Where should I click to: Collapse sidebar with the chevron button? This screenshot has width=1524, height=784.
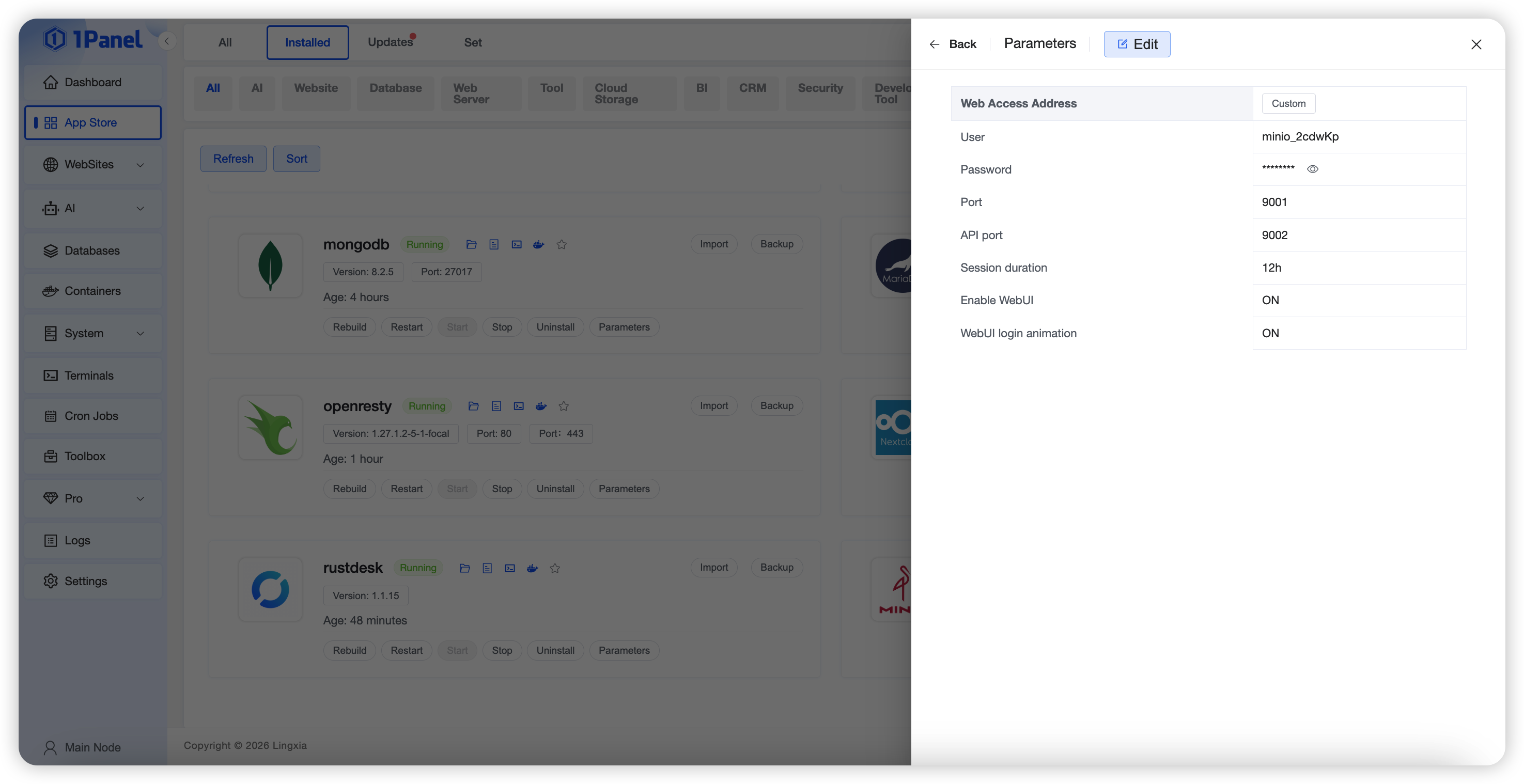tap(167, 41)
